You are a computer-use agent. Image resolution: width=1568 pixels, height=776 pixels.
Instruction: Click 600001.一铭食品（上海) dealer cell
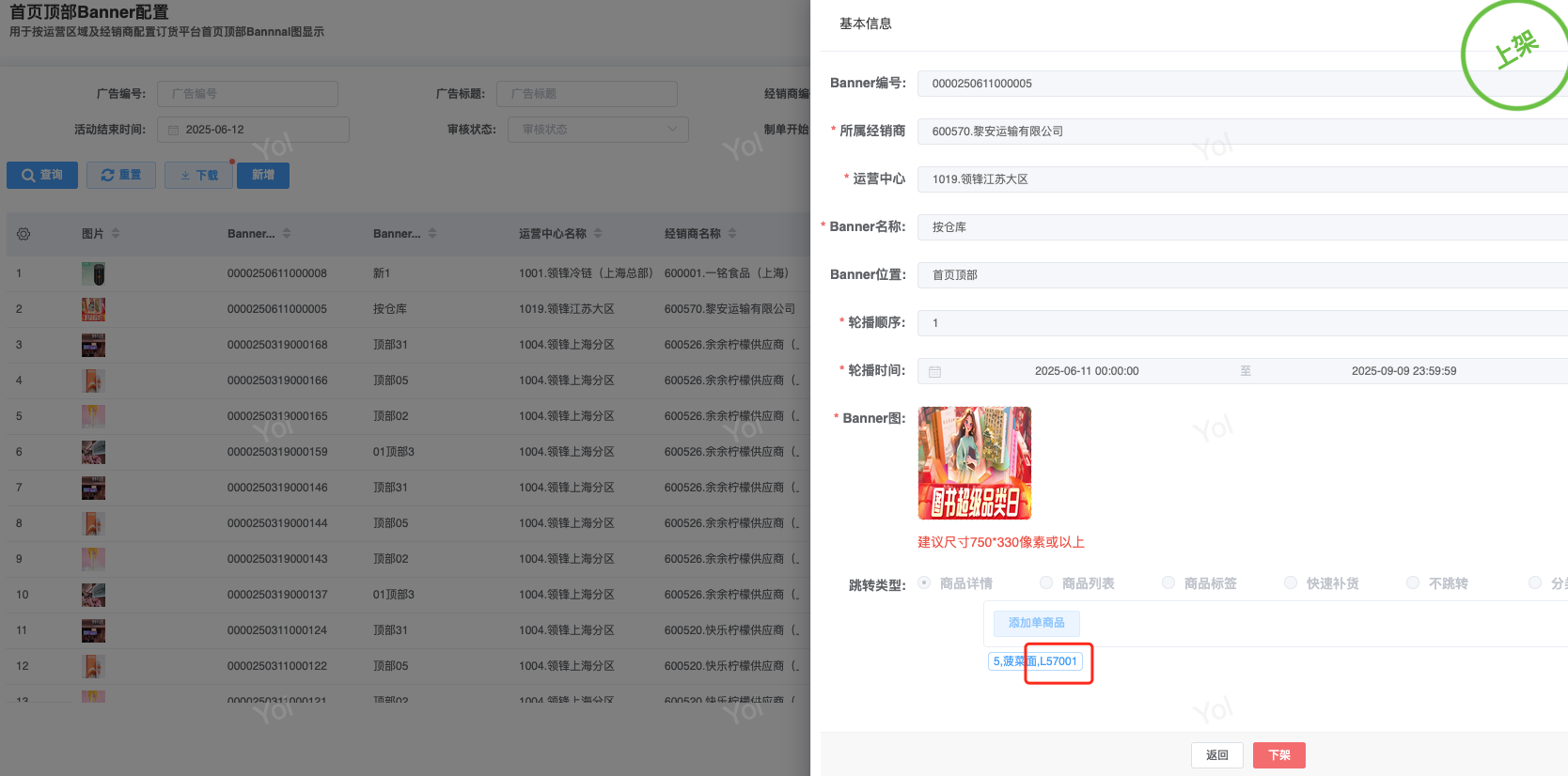(x=727, y=273)
